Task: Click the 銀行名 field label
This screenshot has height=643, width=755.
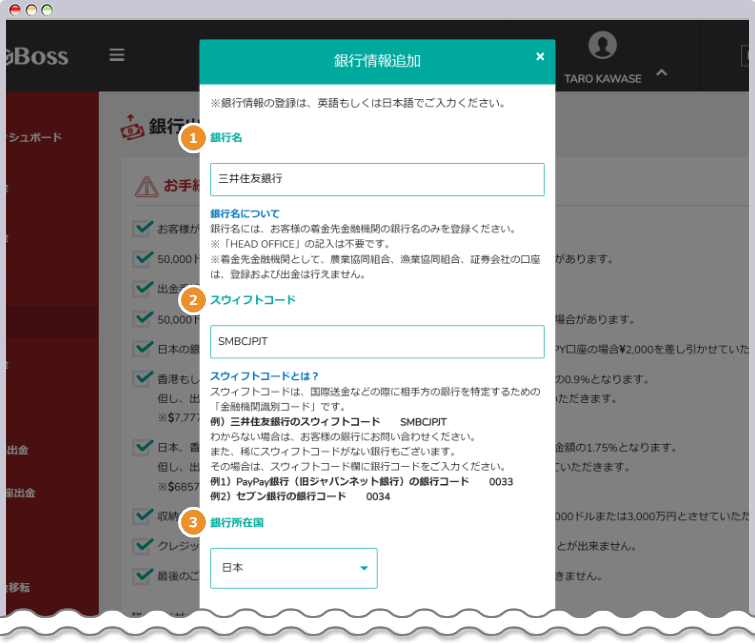Action: (226, 137)
